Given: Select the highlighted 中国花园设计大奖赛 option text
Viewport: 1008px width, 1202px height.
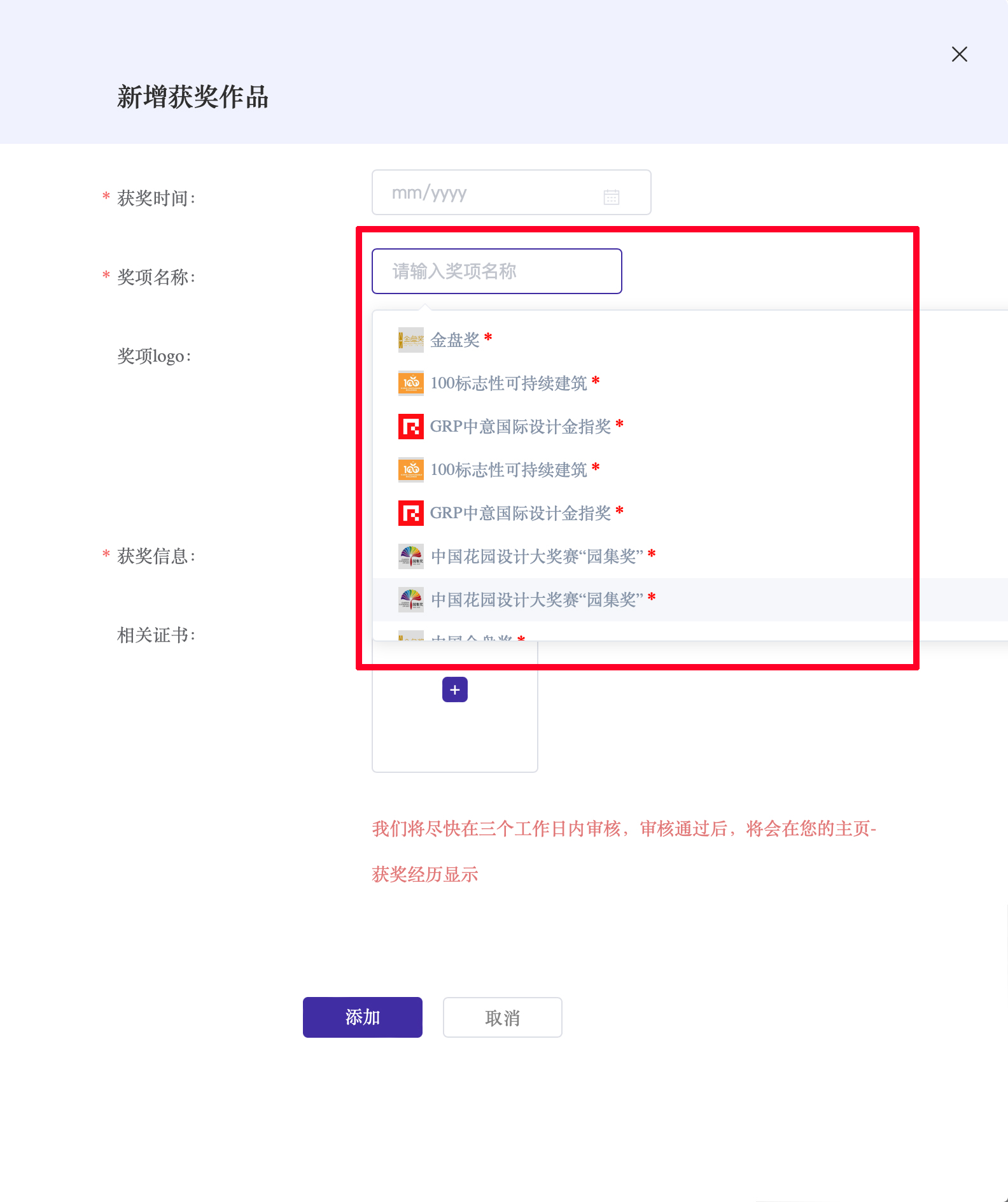Looking at the screenshot, I should (536, 600).
